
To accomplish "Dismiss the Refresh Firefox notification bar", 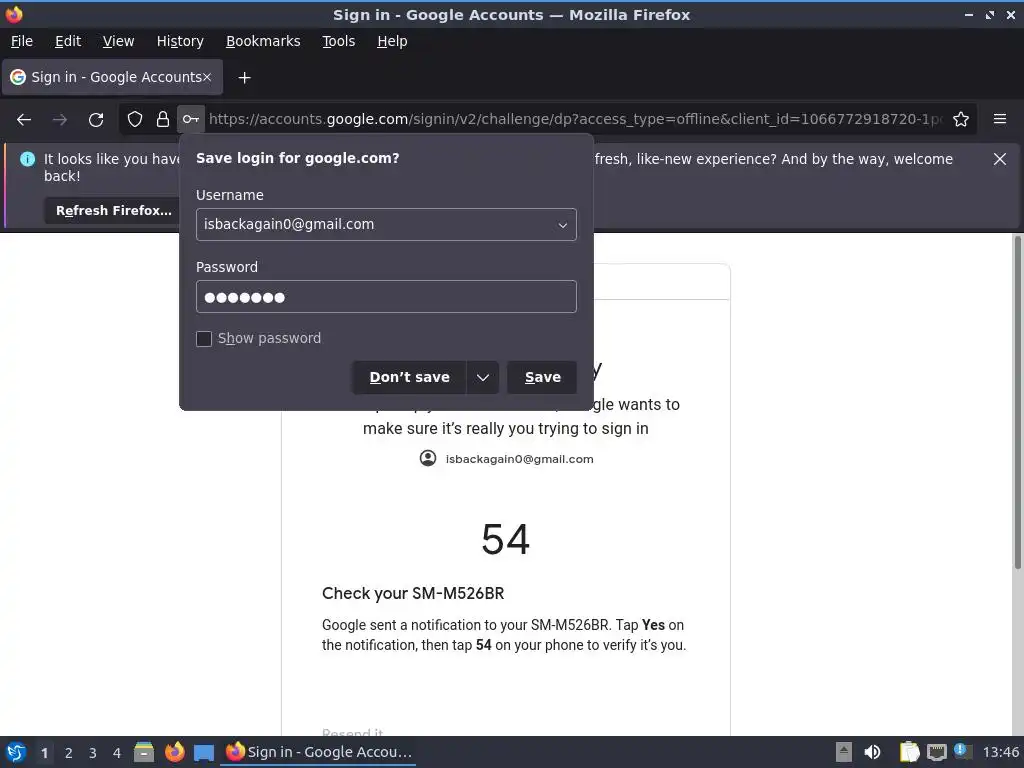I will click(x=999, y=159).
